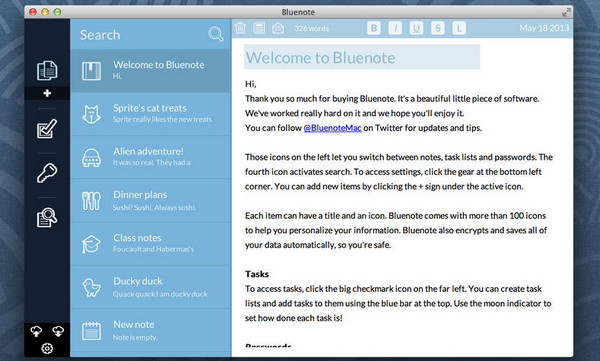The image size is (600, 361).
Task: Email the note with the envelope icon
Action: click(x=278, y=28)
